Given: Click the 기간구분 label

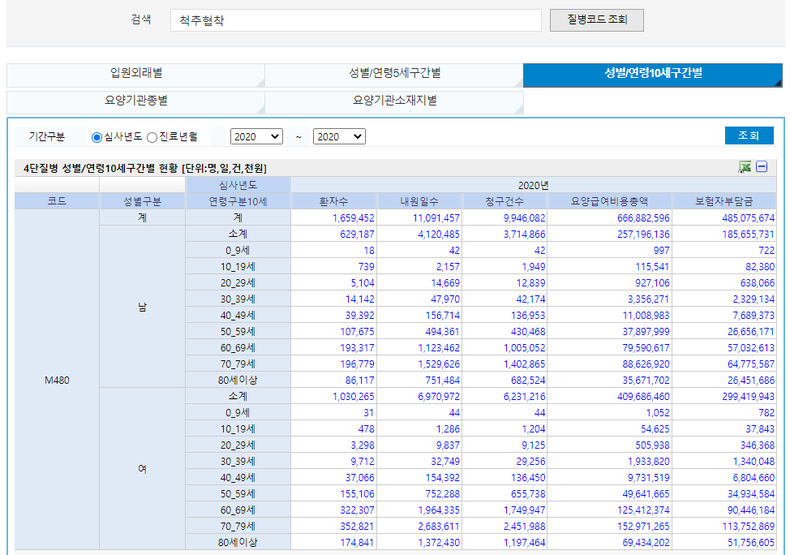Looking at the screenshot, I should (46, 136).
